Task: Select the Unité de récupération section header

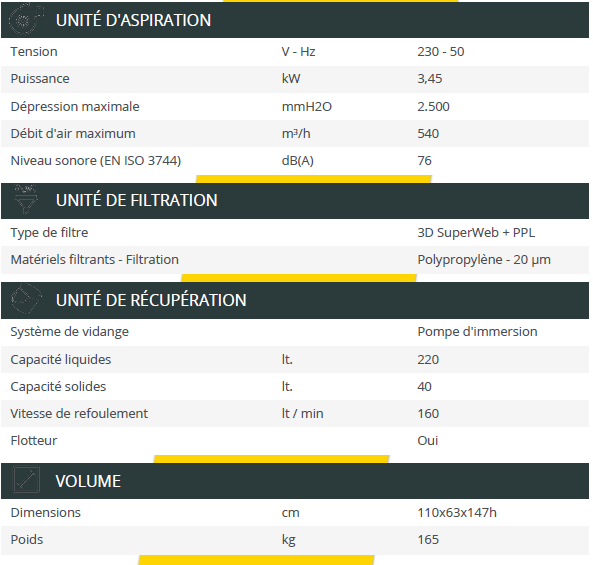Action: coord(295,300)
